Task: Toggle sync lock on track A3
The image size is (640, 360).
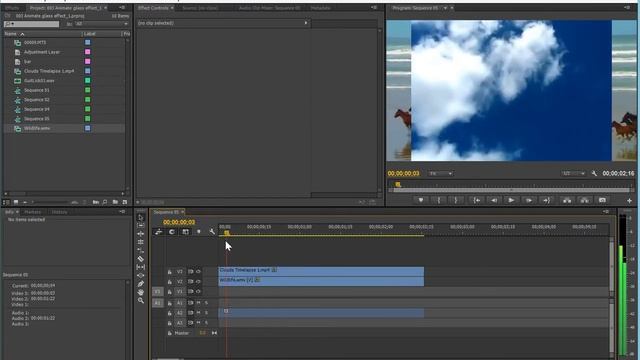Action: 190,322
